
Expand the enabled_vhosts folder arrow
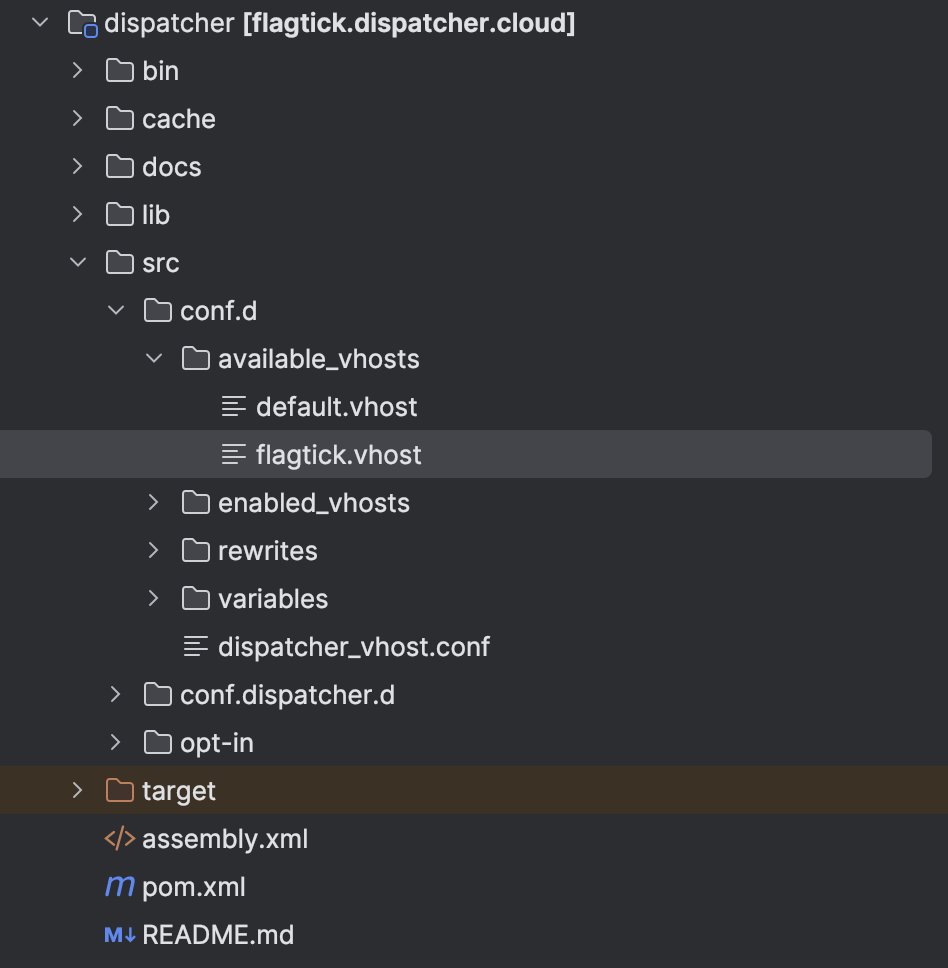(x=154, y=503)
